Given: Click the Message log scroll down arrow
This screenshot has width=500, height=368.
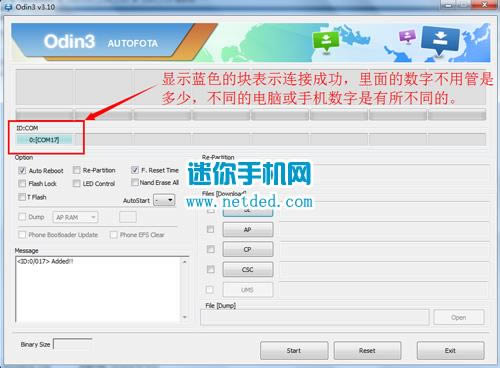Looking at the screenshot, I should [x=185, y=317].
